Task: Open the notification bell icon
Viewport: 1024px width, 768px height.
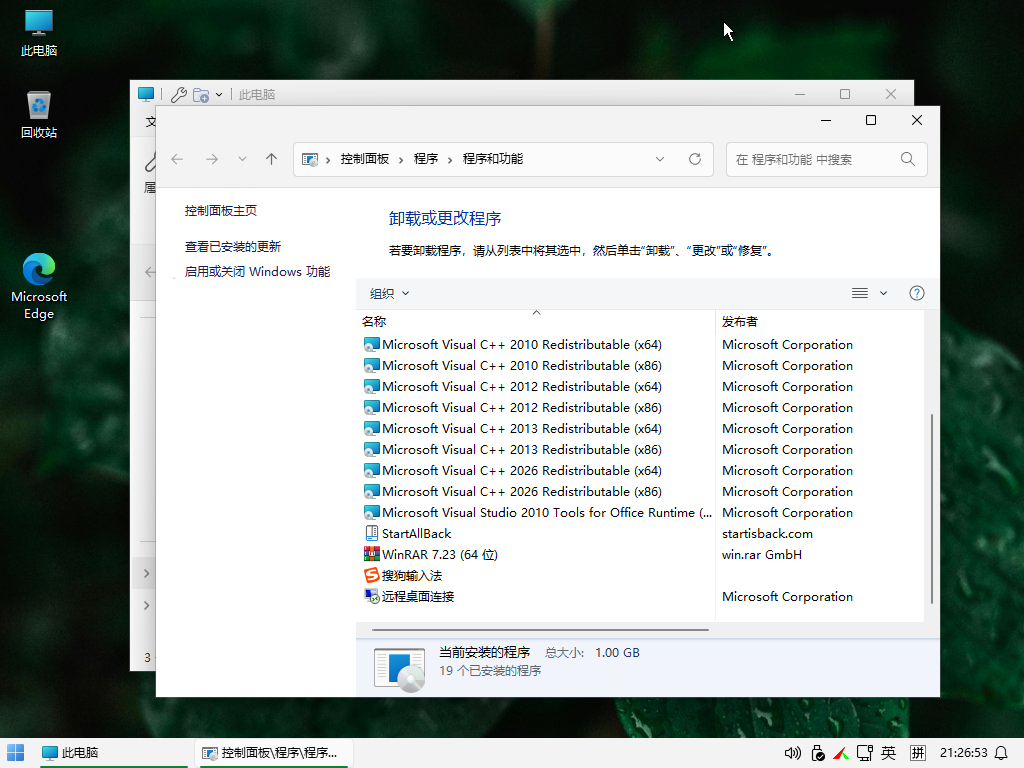Action: [1001, 754]
